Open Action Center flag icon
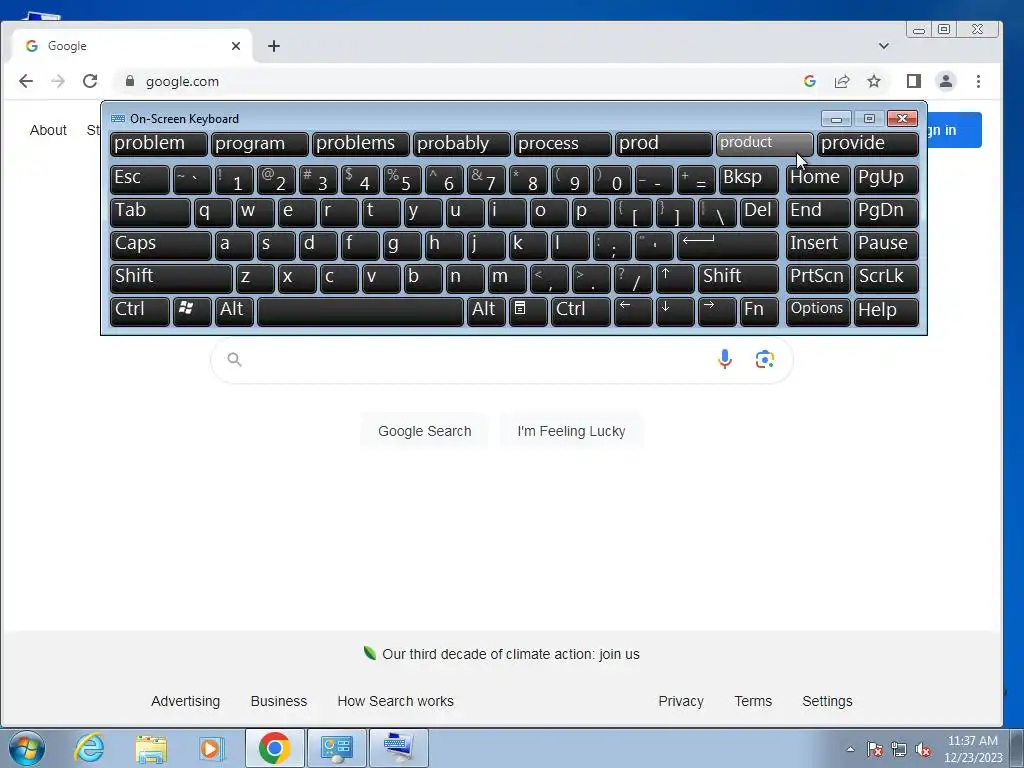The height and width of the screenshot is (768, 1024). point(875,750)
